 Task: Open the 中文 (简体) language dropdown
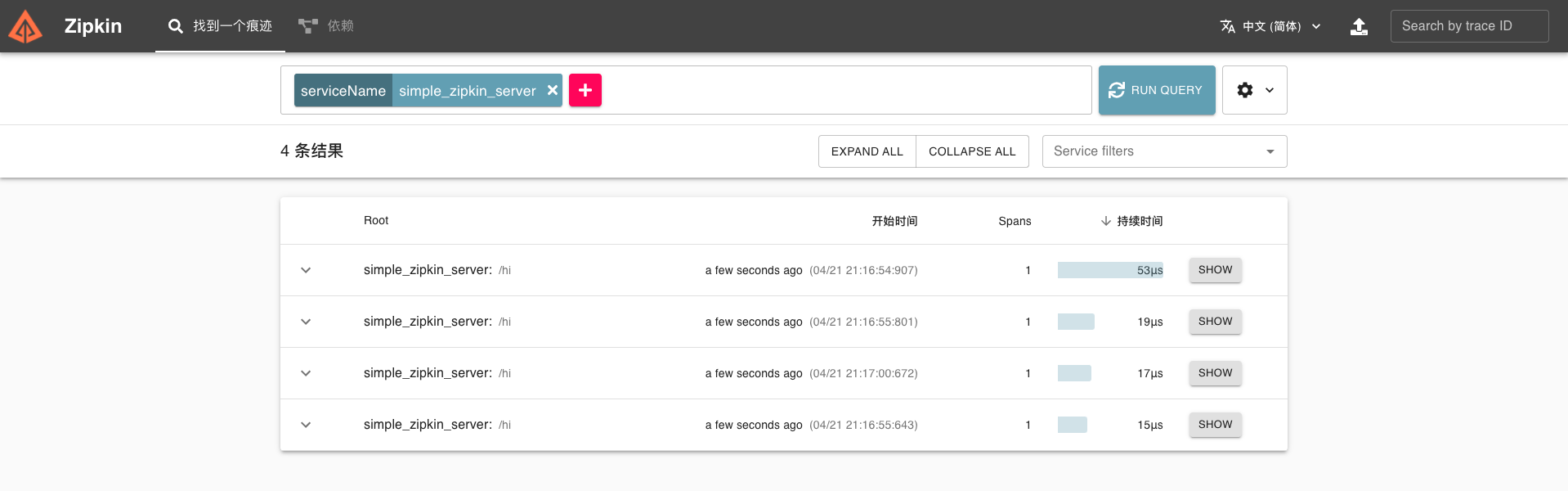click(x=1270, y=26)
